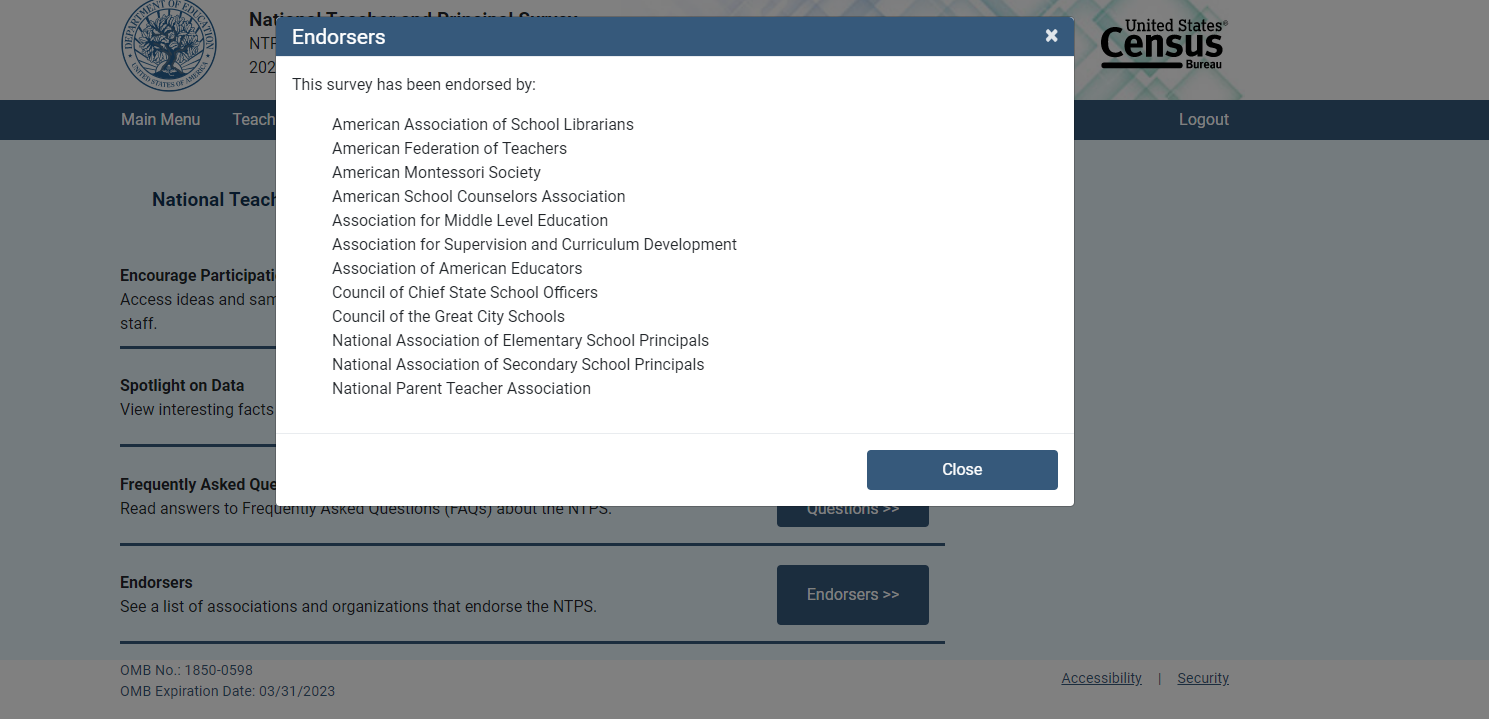The height and width of the screenshot is (719, 1489).
Task: Click the Council of the Great City Schools entry
Action: [448, 317]
